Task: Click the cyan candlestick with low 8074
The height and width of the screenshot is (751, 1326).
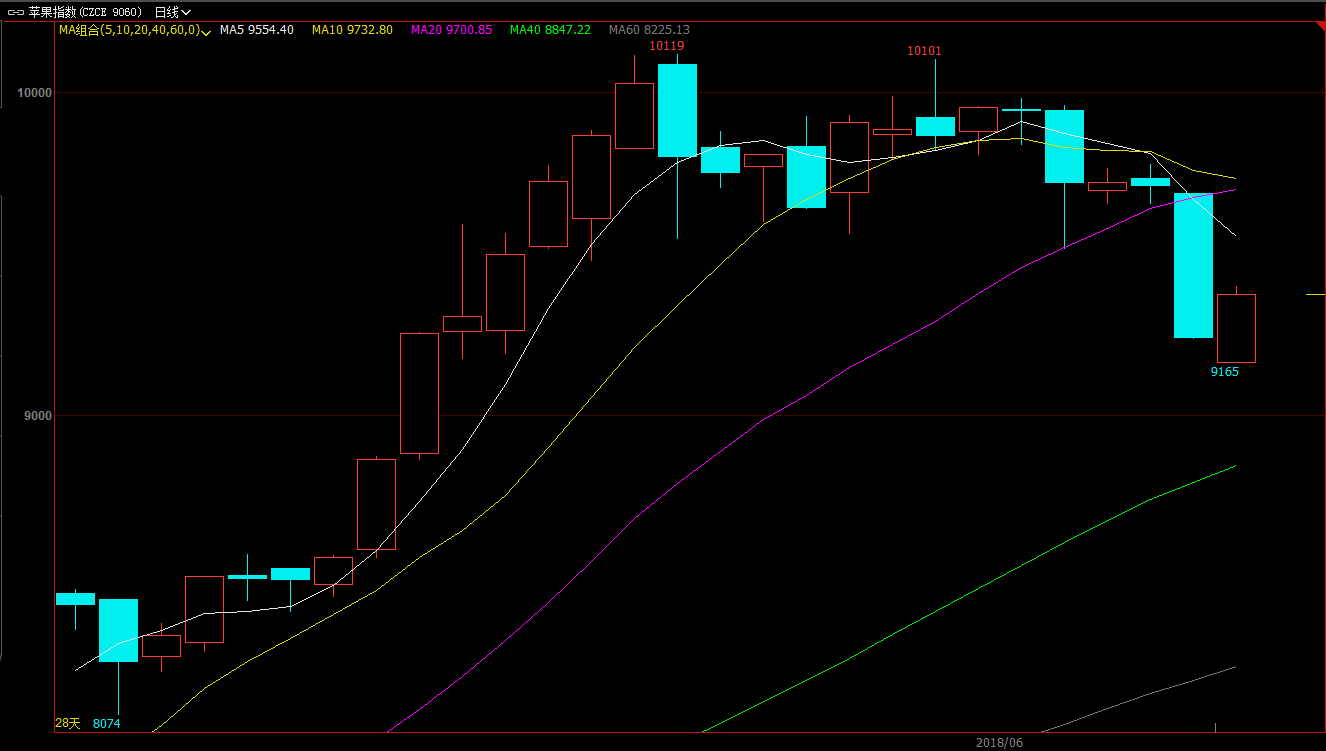Action: point(118,630)
